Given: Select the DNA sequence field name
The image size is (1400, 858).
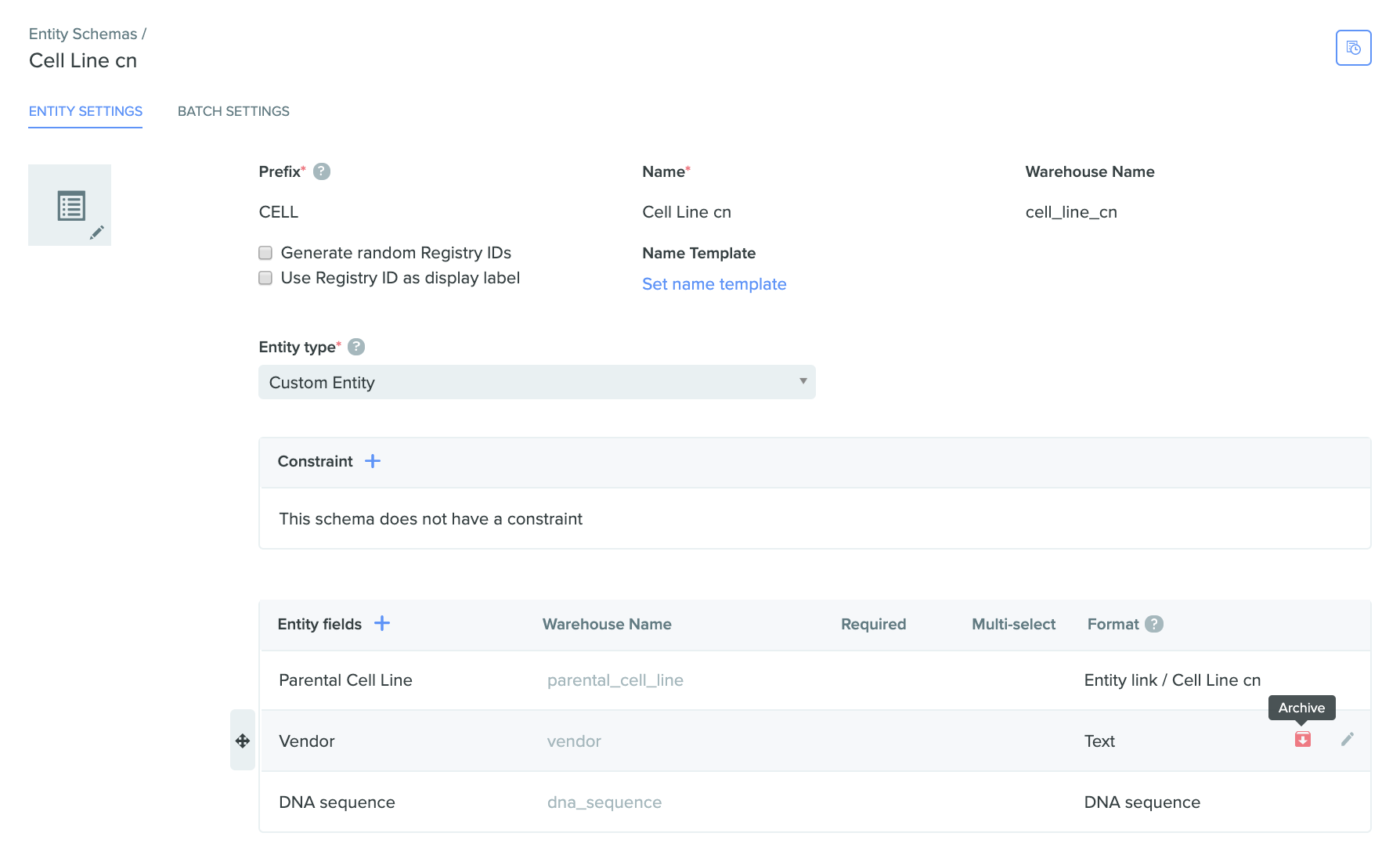Looking at the screenshot, I should [337, 802].
